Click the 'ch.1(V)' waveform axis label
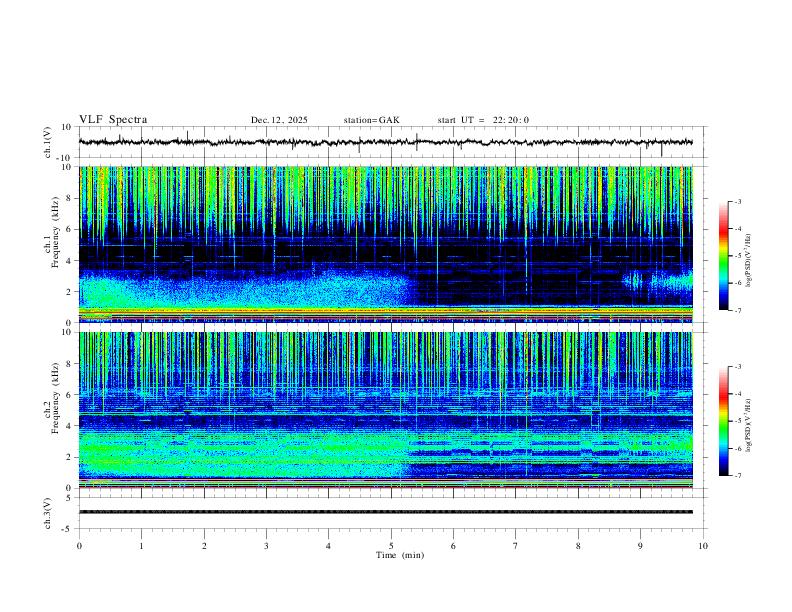The image size is (792, 612). pos(48,142)
